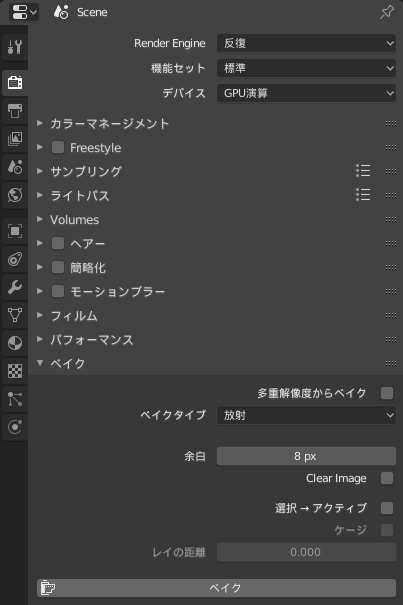Open World properties tab
Image resolution: width=403 pixels, height=605 pixels.
point(15,195)
